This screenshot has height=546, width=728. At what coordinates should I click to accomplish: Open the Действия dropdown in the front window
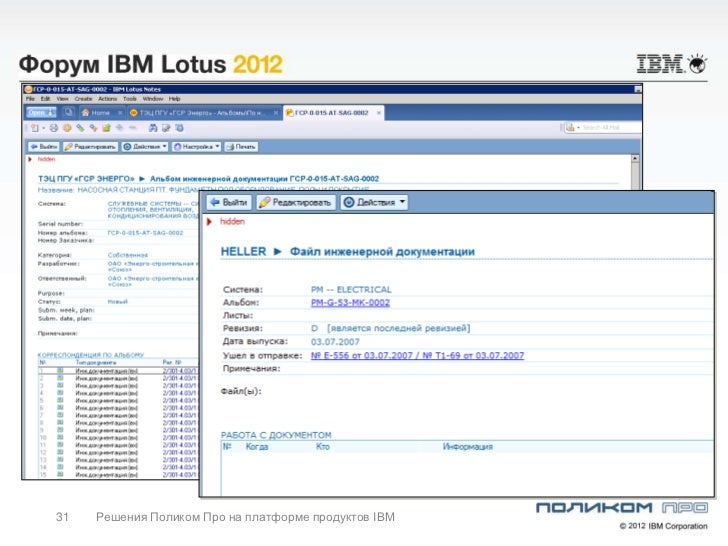pos(374,202)
